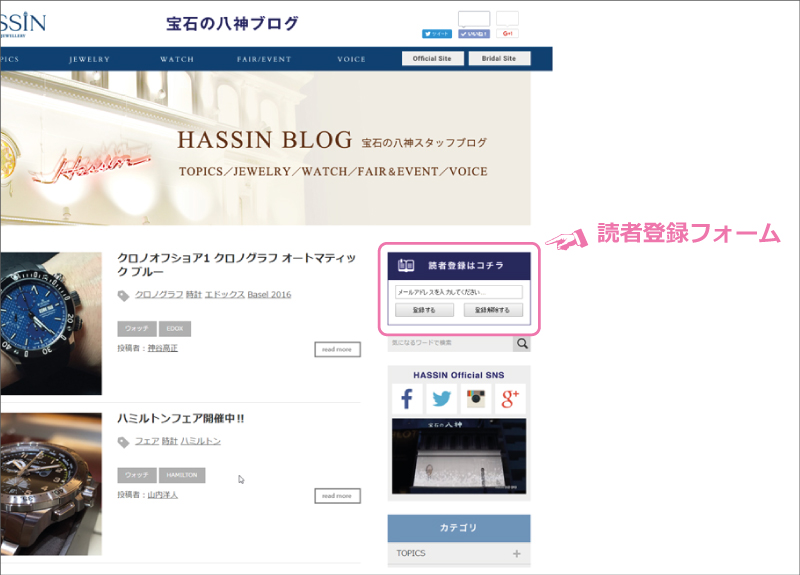Click the keyword search field
This screenshot has width=800, height=575.
[451, 343]
